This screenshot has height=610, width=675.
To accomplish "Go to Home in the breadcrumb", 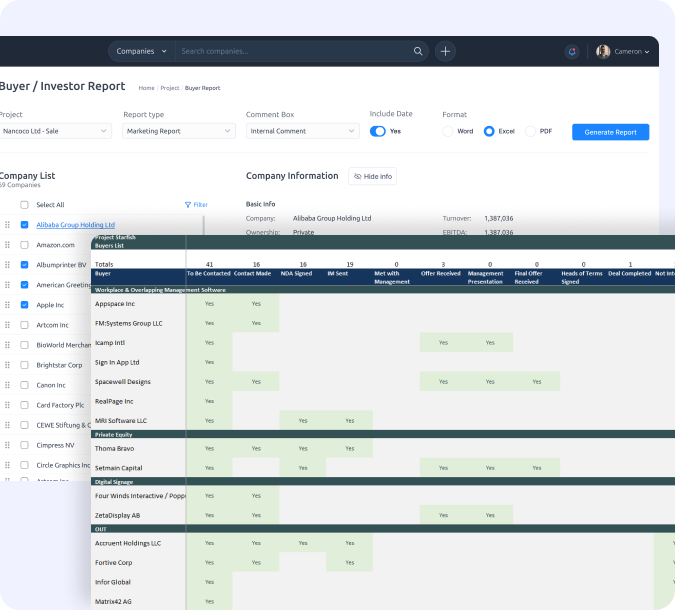I will (x=146, y=88).
